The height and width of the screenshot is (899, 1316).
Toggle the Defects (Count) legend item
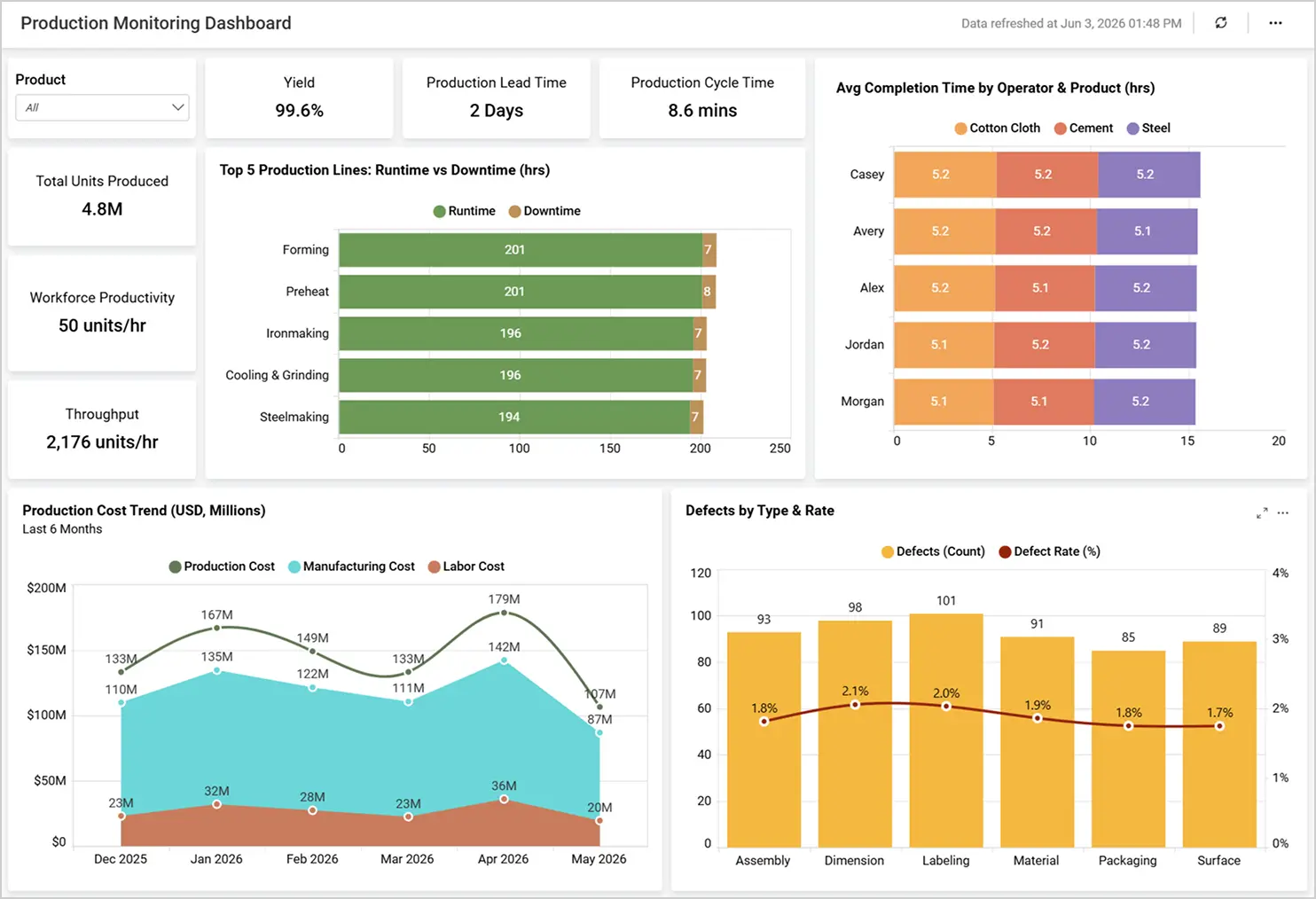(x=933, y=551)
